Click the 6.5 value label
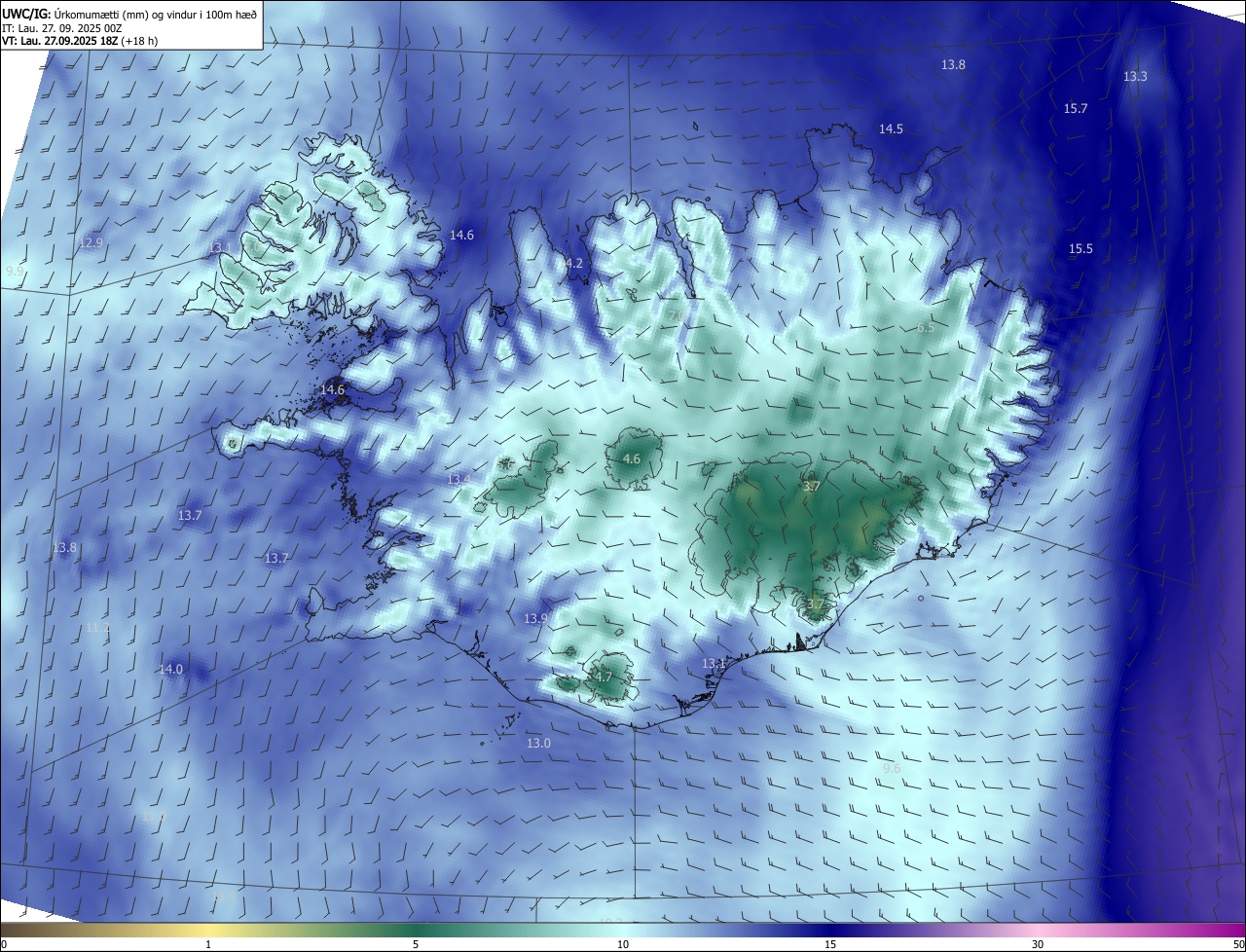Screen dimensions: 1246x952 (925, 328)
